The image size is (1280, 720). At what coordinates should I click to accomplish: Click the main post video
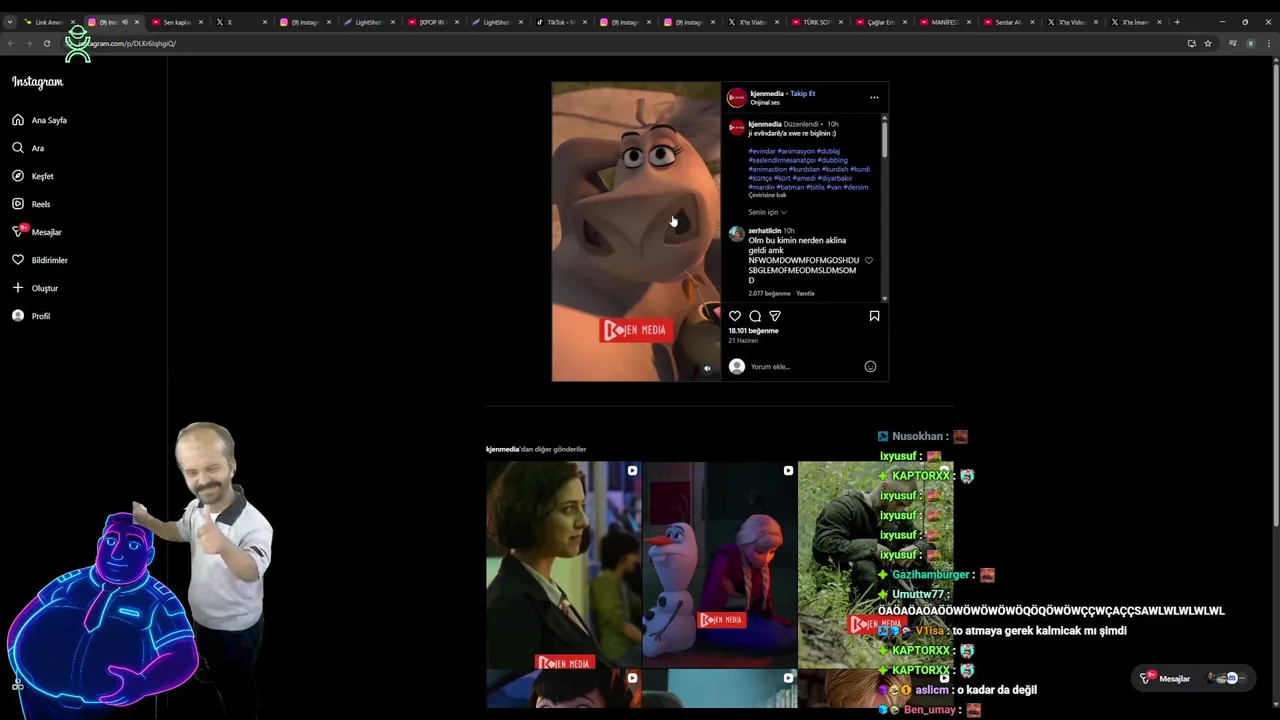(x=636, y=232)
